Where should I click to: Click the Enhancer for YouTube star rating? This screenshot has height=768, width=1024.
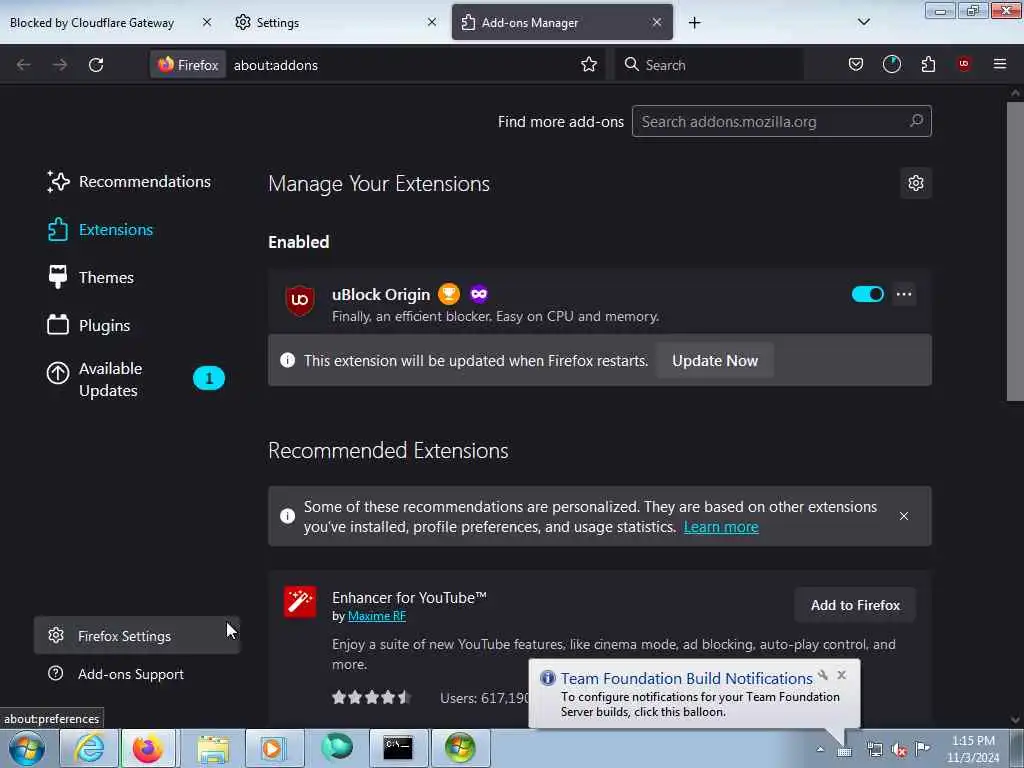coord(372,697)
